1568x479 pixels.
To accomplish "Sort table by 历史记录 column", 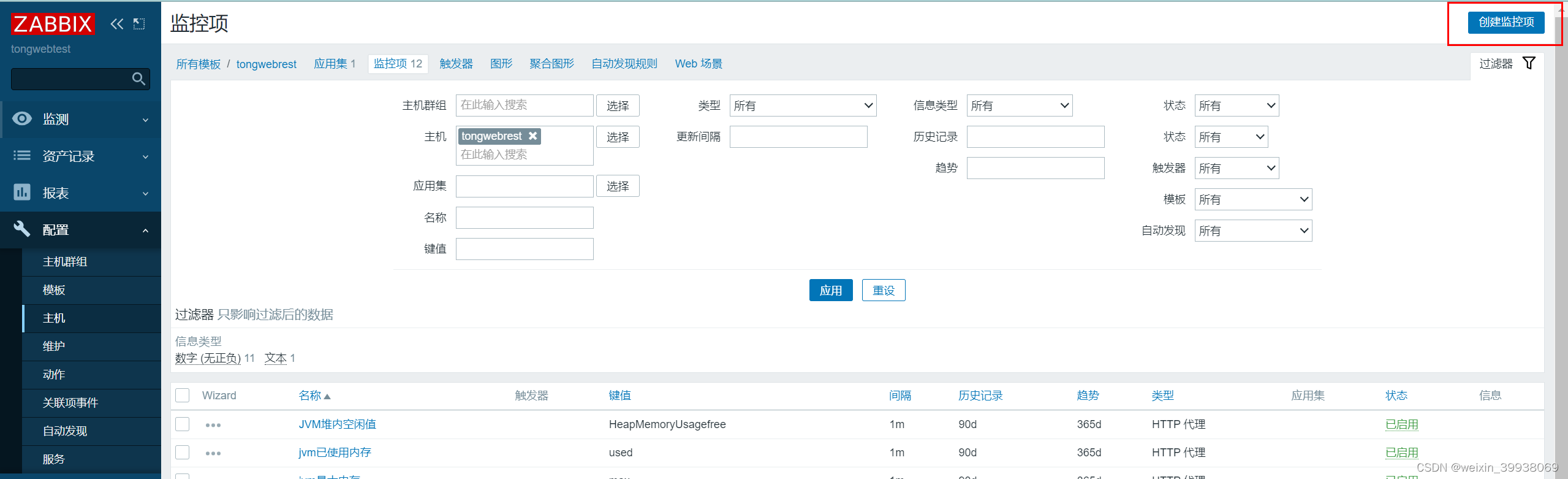I will click(x=980, y=396).
